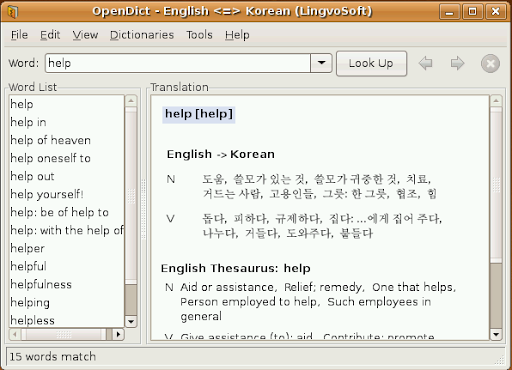512x370 pixels.
Task: Click 'English Thesaurus: help' heading
Action: click(235, 268)
